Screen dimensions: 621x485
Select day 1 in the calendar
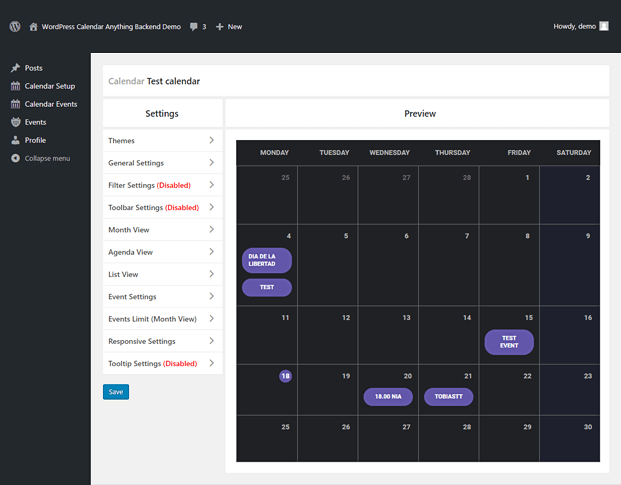tap(527, 177)
